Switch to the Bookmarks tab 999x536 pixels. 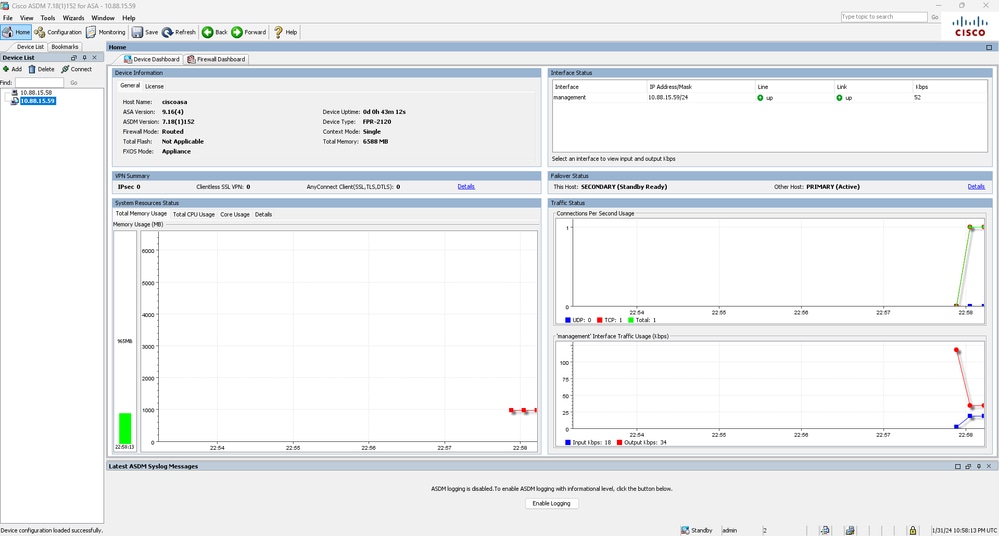[64, 47]
